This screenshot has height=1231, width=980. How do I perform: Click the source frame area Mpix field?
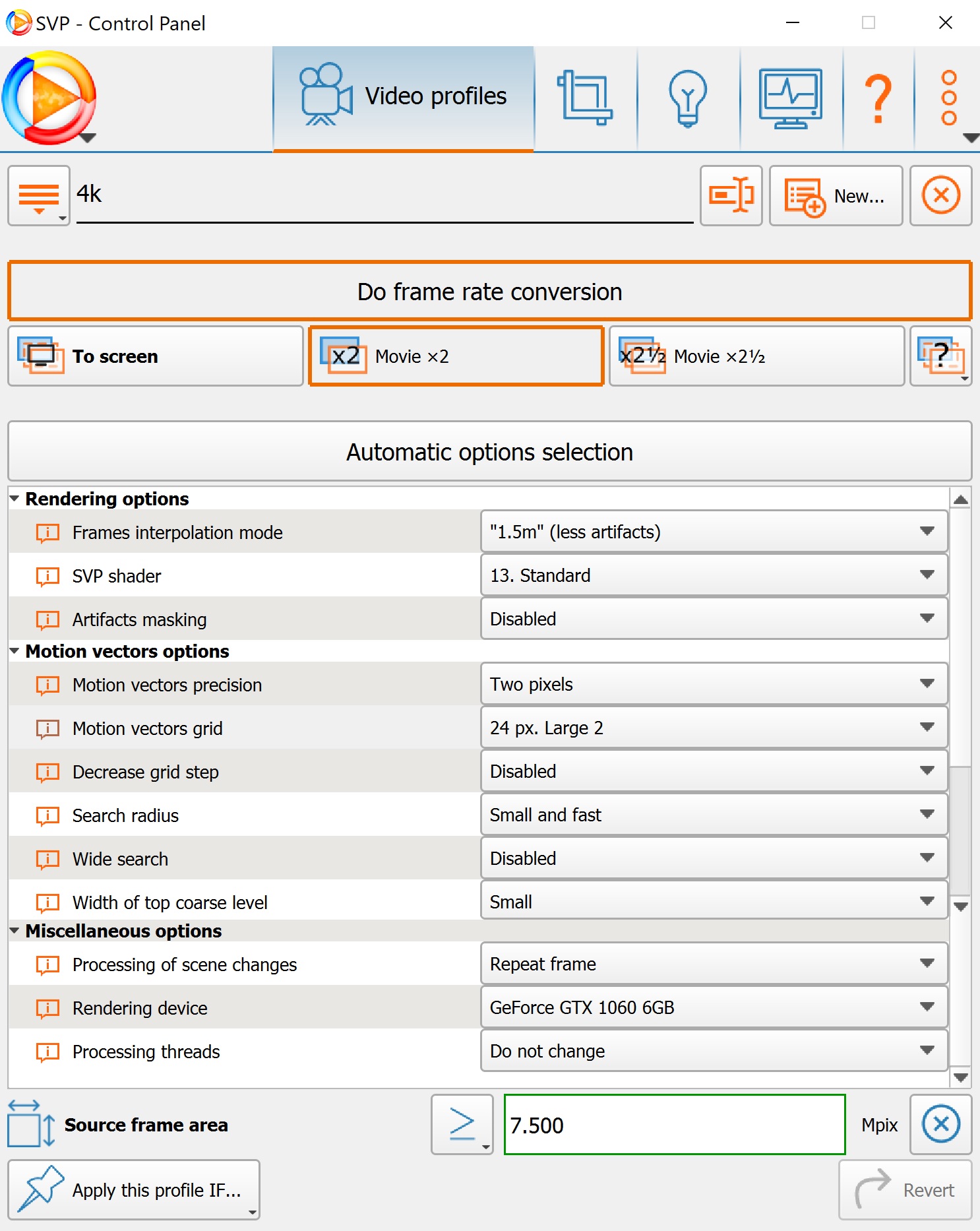(x=674, y=1125)
